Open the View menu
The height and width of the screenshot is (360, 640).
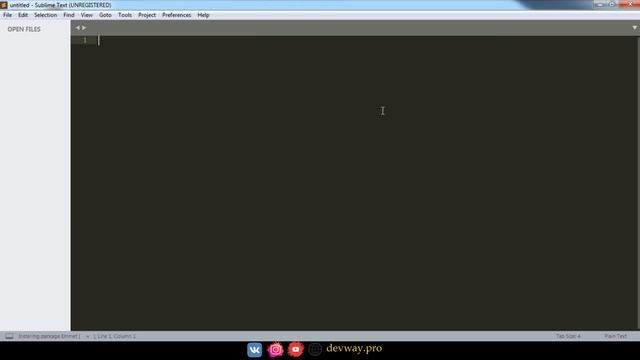[x=87, y=15]
